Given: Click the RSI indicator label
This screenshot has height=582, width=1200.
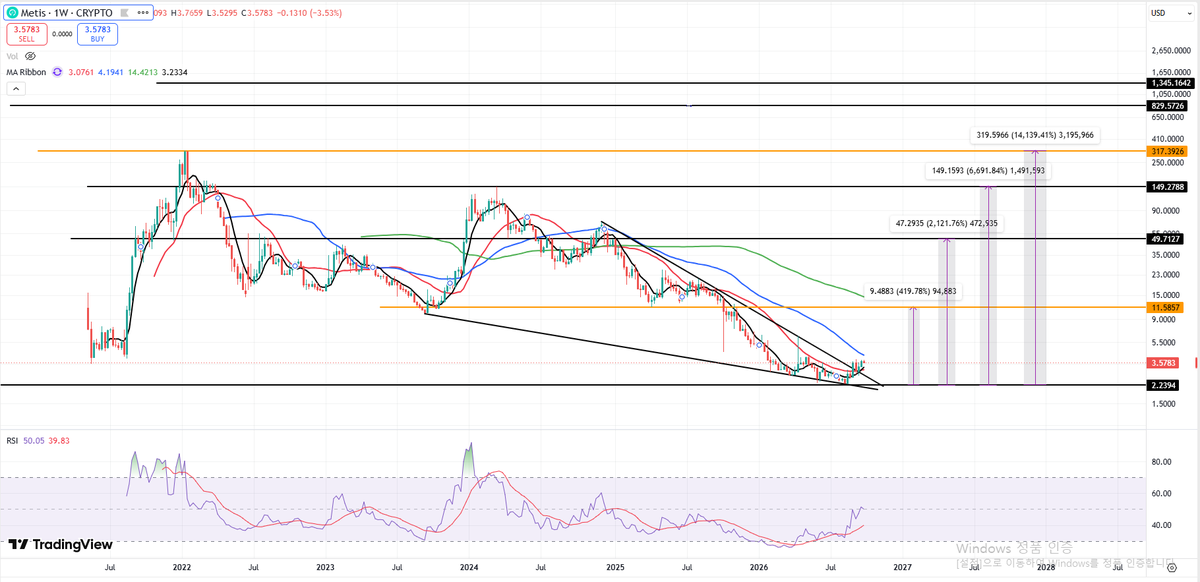Looking at the screenshot, I should point(13,440).
